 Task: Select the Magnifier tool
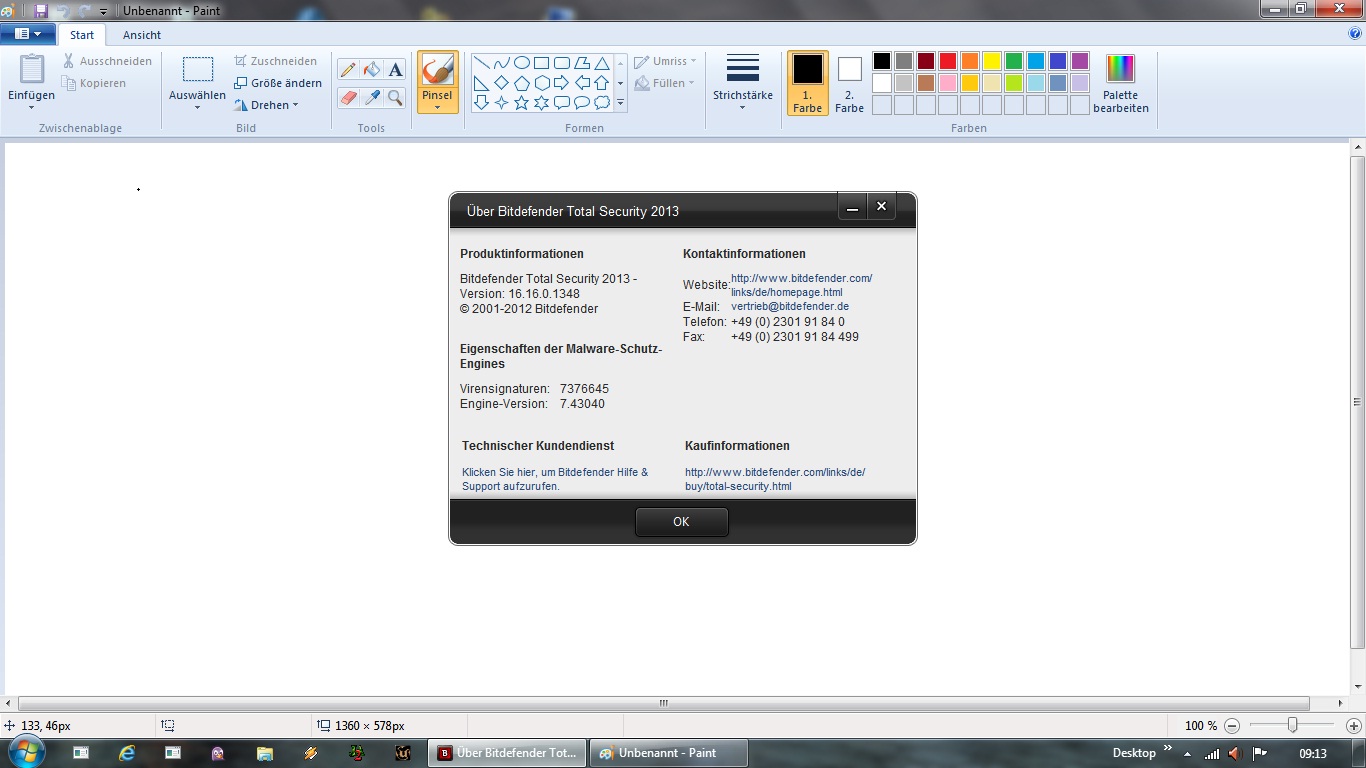click(x=395, y=97)
